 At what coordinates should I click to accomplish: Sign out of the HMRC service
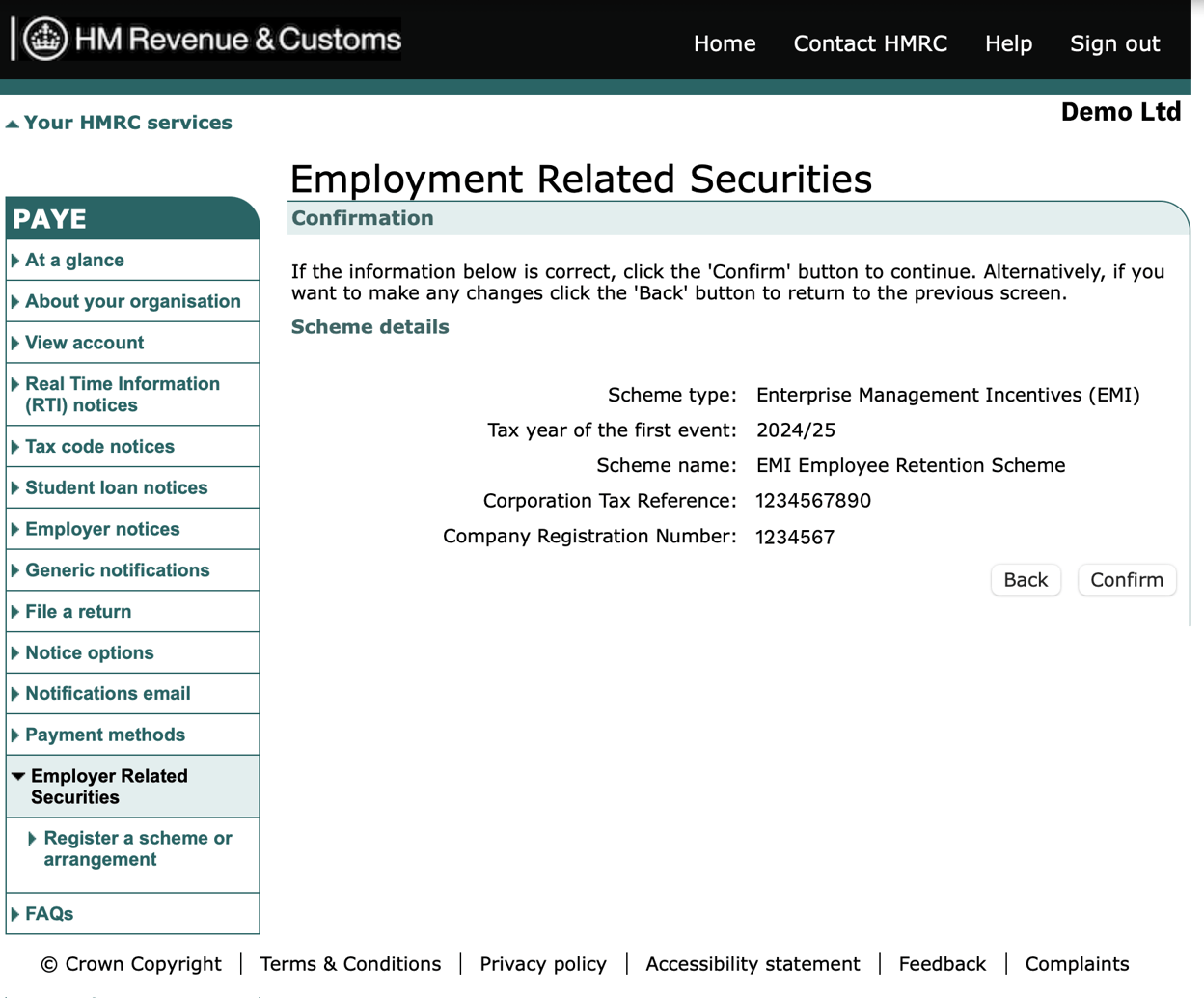[x=1114, y=43]
